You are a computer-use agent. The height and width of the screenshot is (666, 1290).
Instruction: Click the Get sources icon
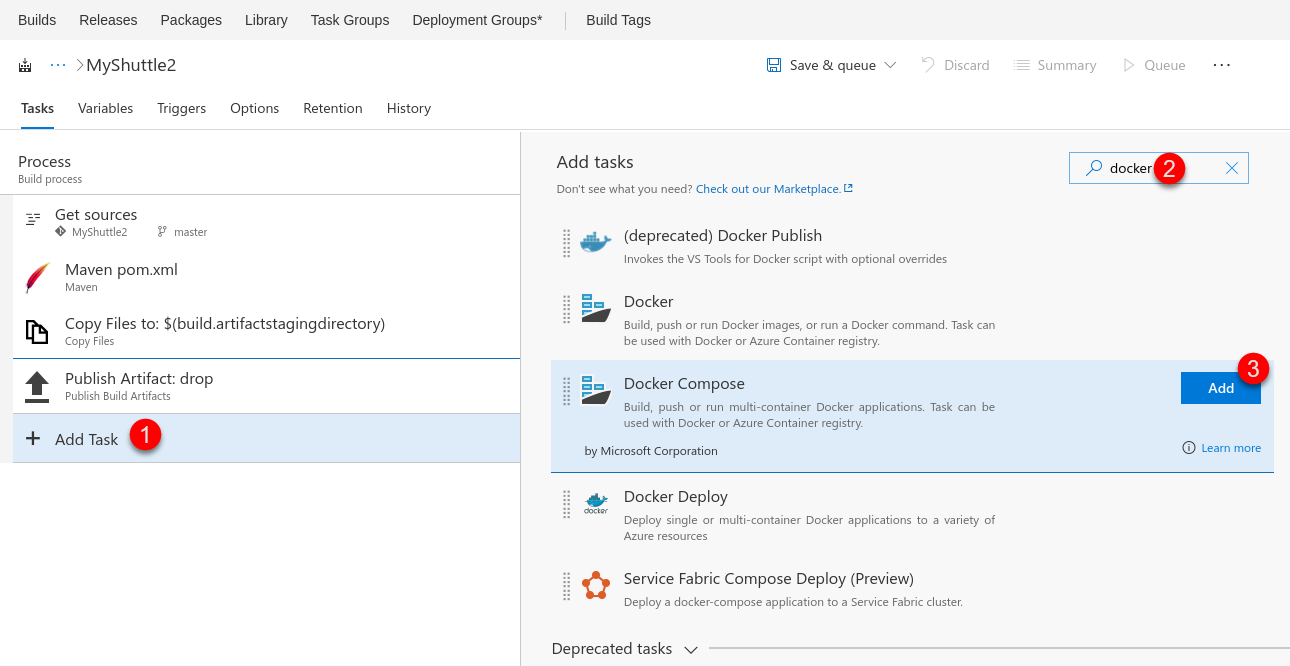coord(33,218)
